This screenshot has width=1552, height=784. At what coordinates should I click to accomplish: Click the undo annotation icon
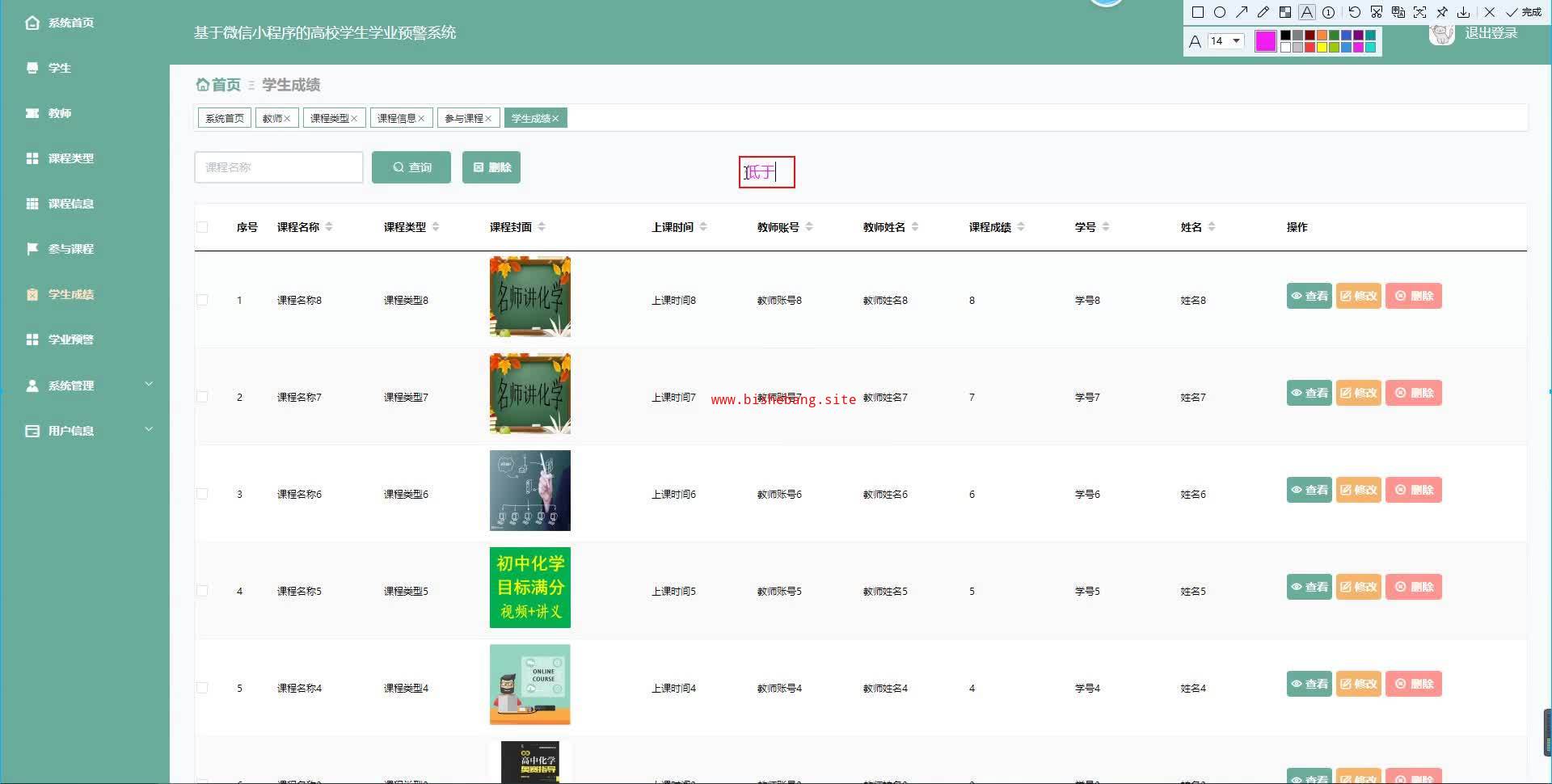1355,12
